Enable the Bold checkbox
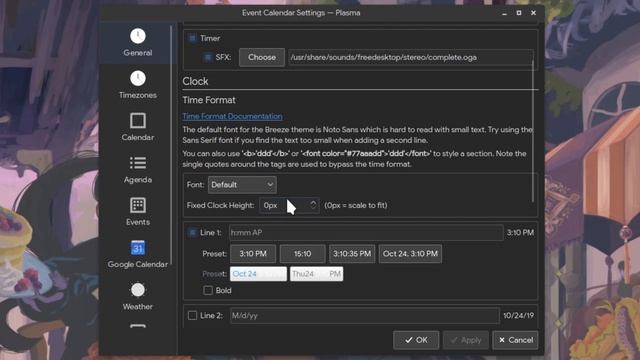This screenshot has width=640, height=360. 208,291
